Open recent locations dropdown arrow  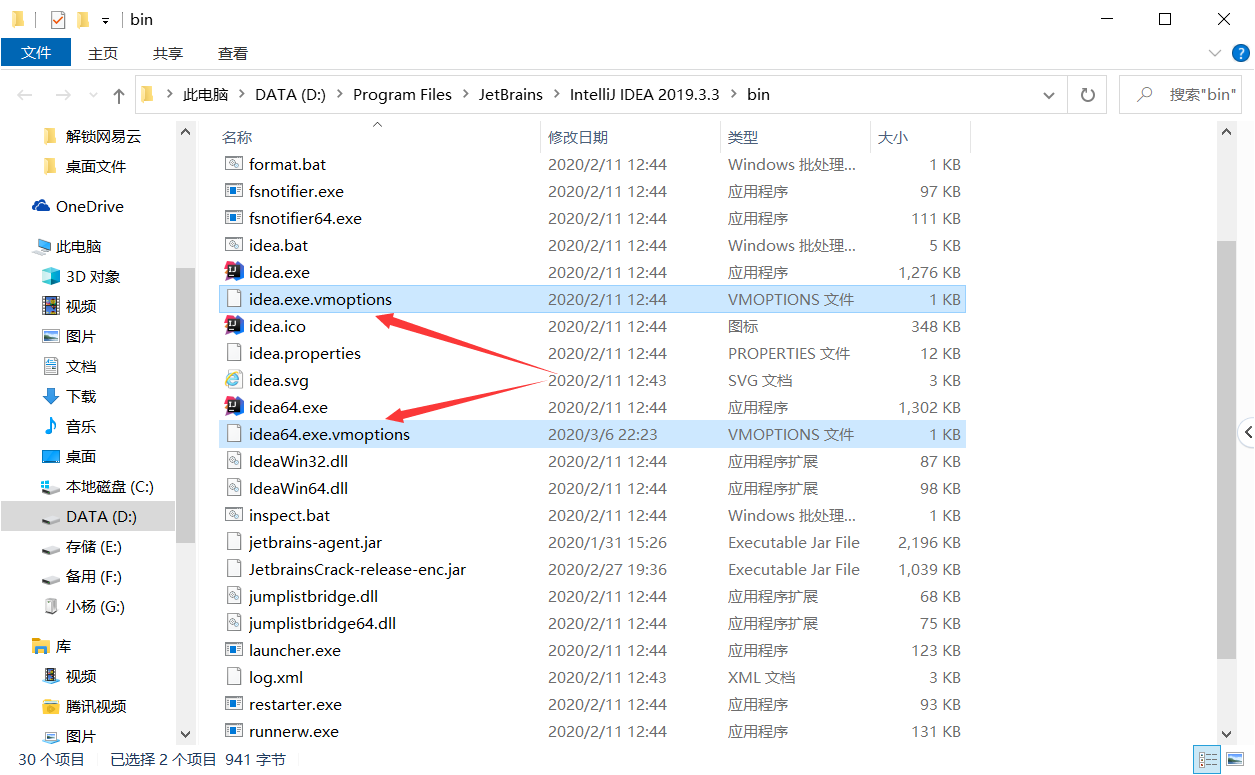[x=92, y=95]
